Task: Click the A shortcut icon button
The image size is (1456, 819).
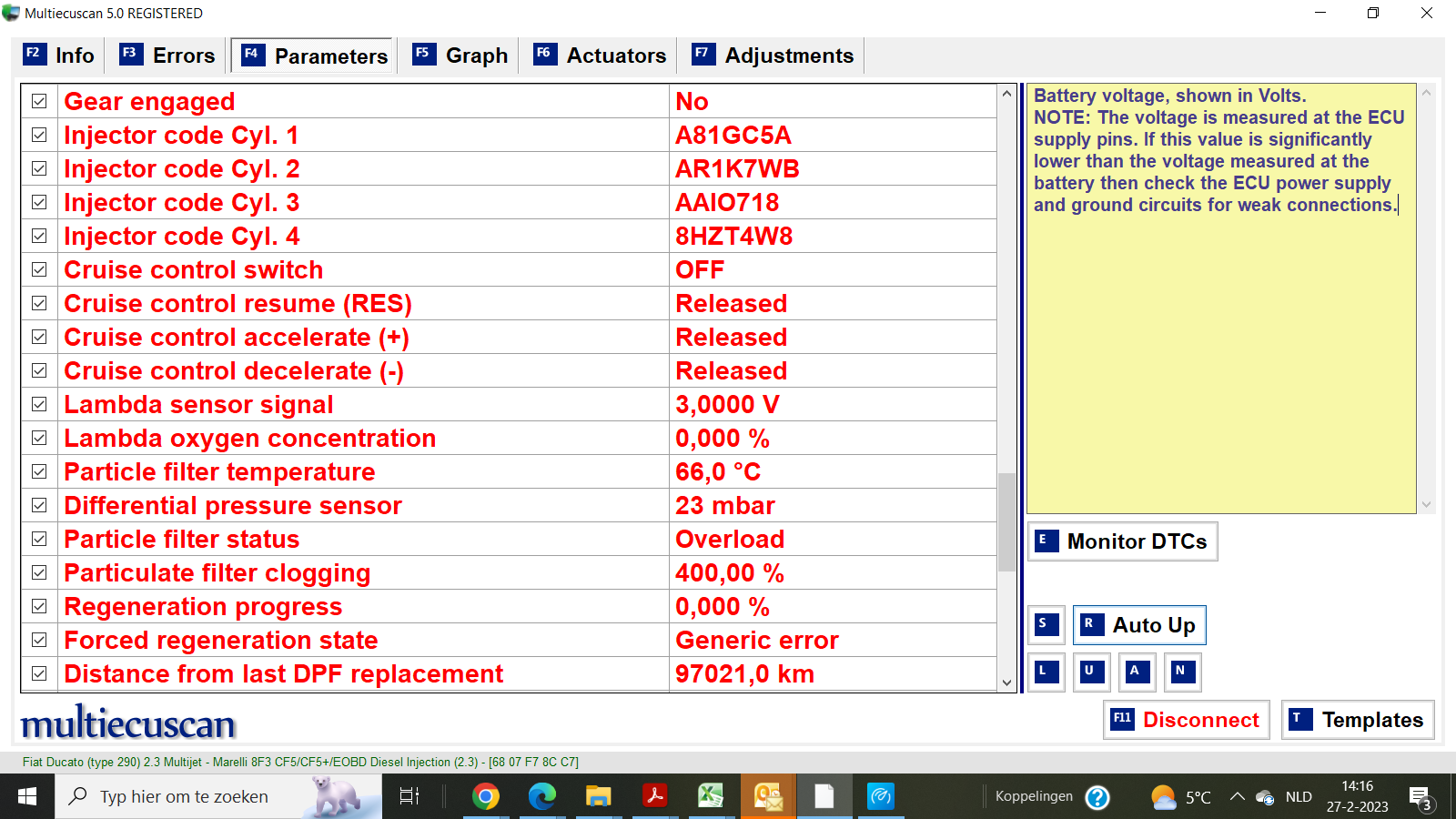Action: tap(1137, 672)
